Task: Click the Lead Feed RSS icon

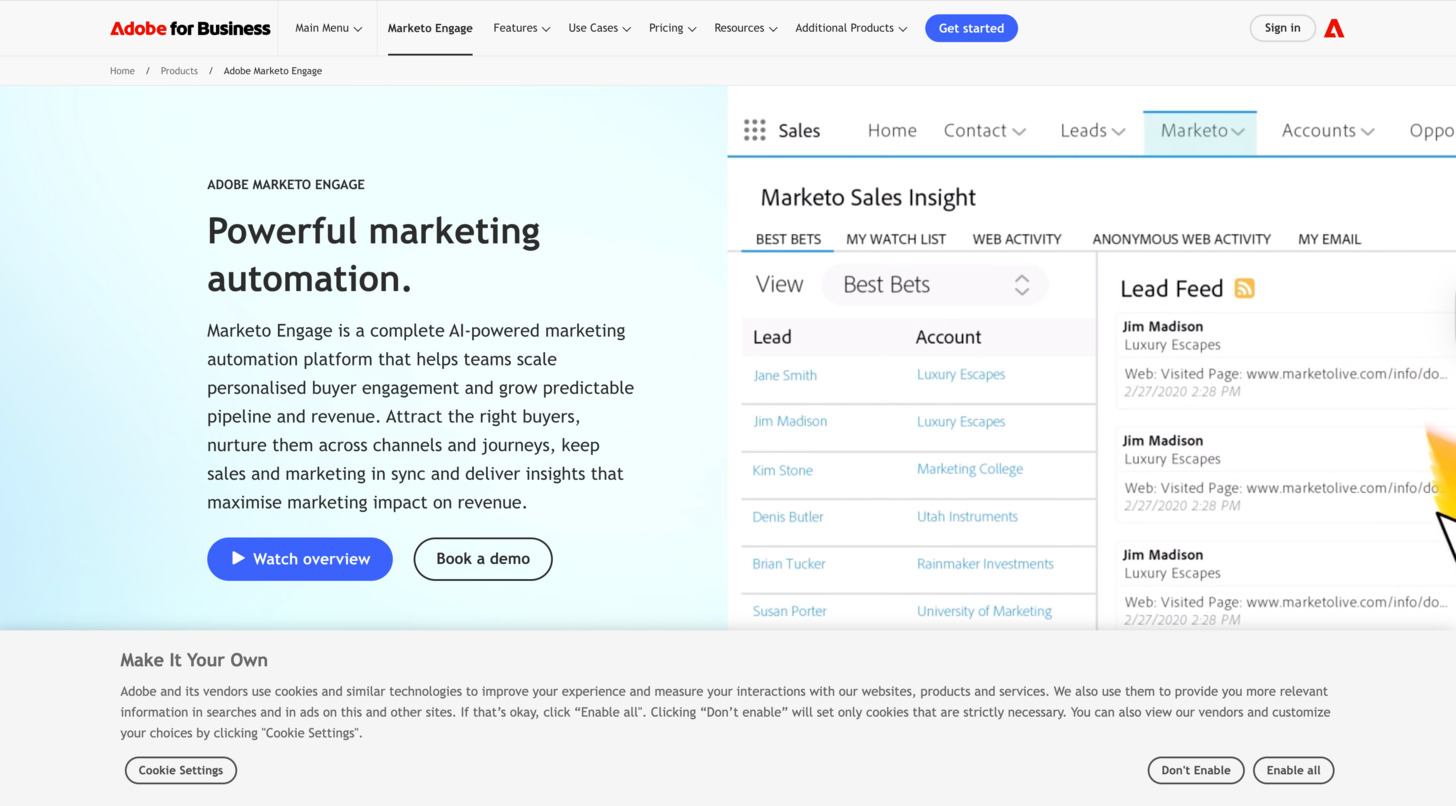Action: click(1244, 289)
